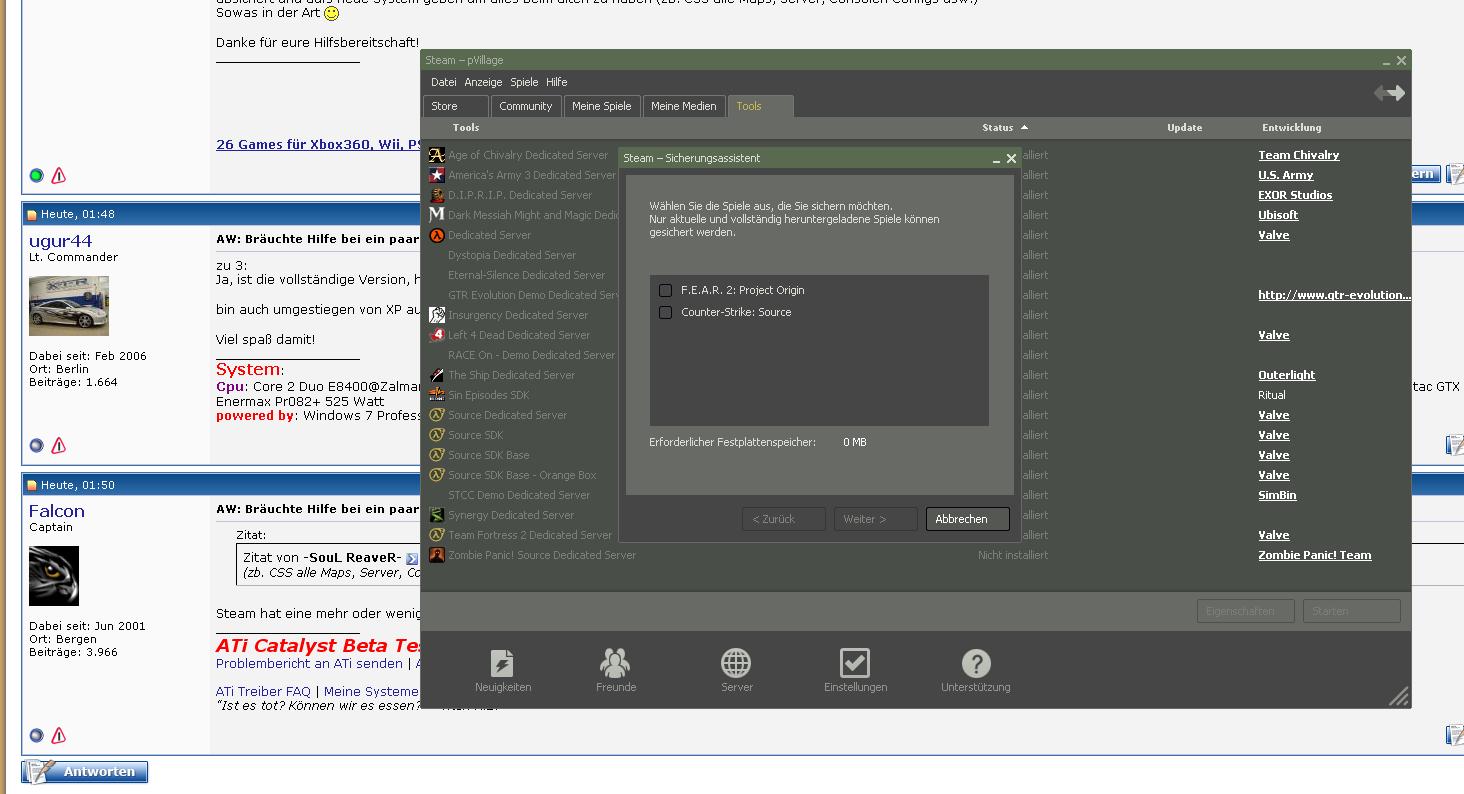Open Anzeige menu in Steam
This screenshot has height=794, width=1464.
click(x=483, y=82)
